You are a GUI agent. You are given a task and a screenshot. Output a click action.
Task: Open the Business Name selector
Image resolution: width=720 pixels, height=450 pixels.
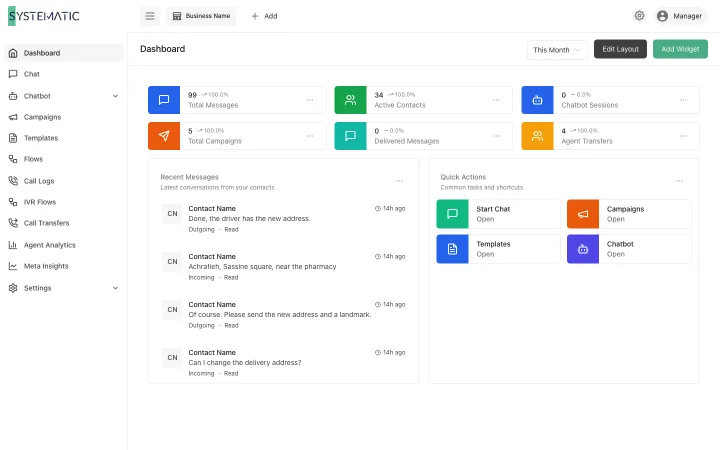pyautogui.click(x=201, y=16)
